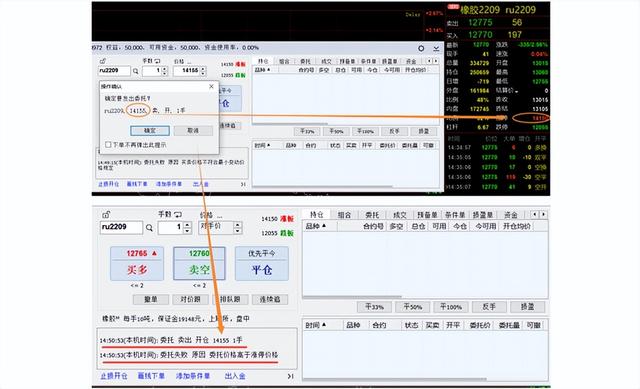640x389 pixels.
Task: Tick the 下单不再弹出此提示 checkbox
Action: [108, 144]
